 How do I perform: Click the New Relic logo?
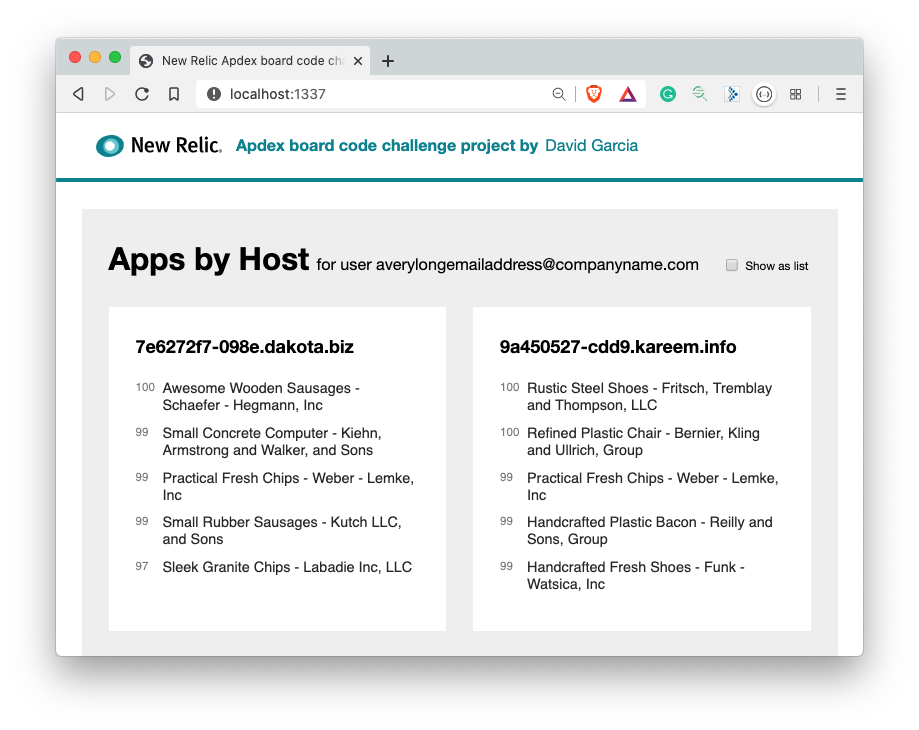coord(159,145)
